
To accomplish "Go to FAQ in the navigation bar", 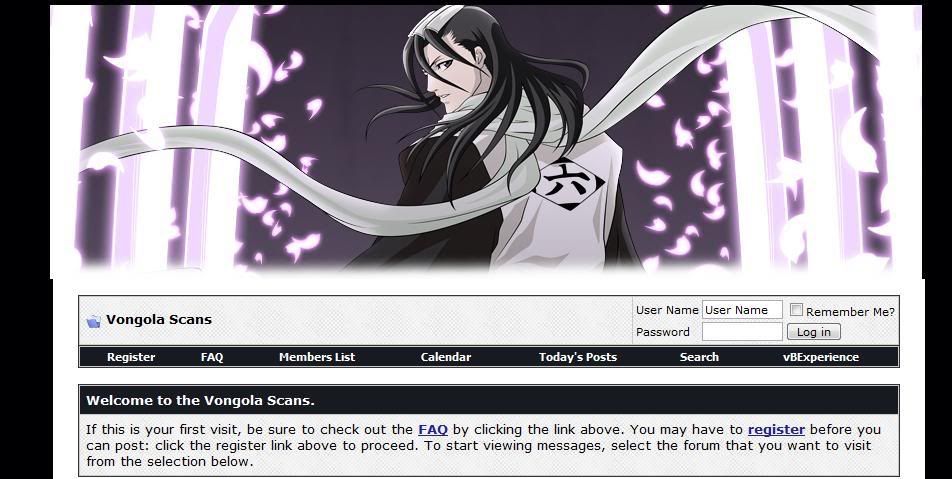I will (212, 357).
